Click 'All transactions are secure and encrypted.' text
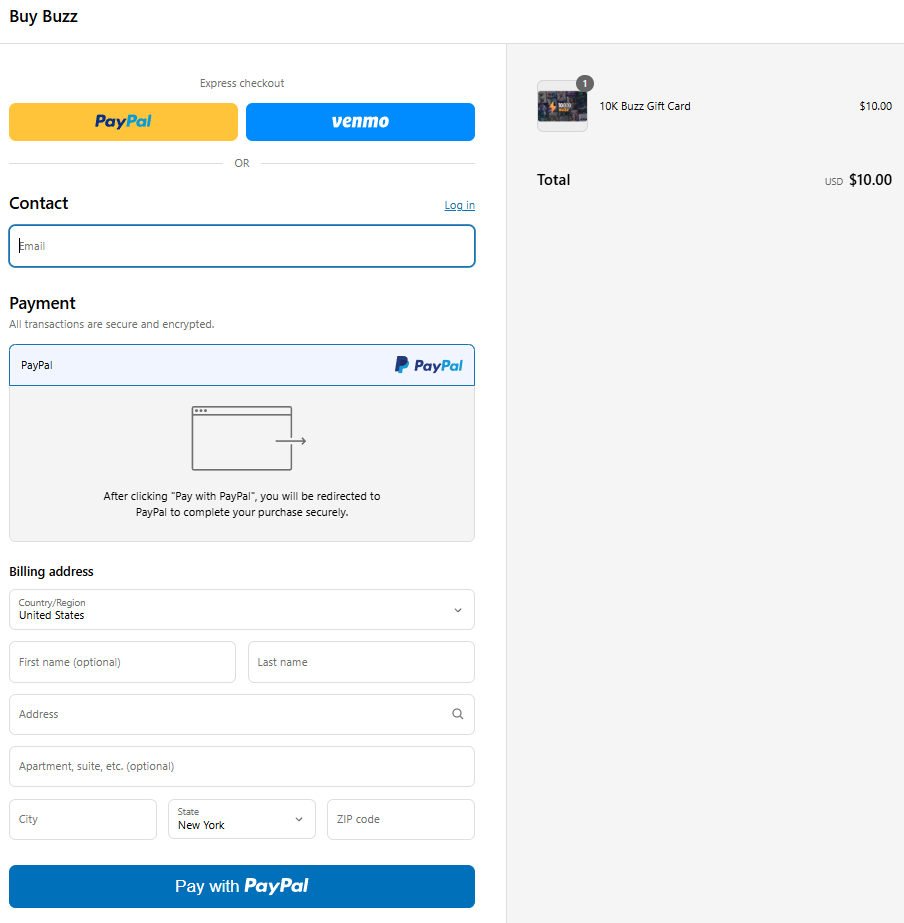Viewport: 904px width, 923px height. [x=112, y=324]
